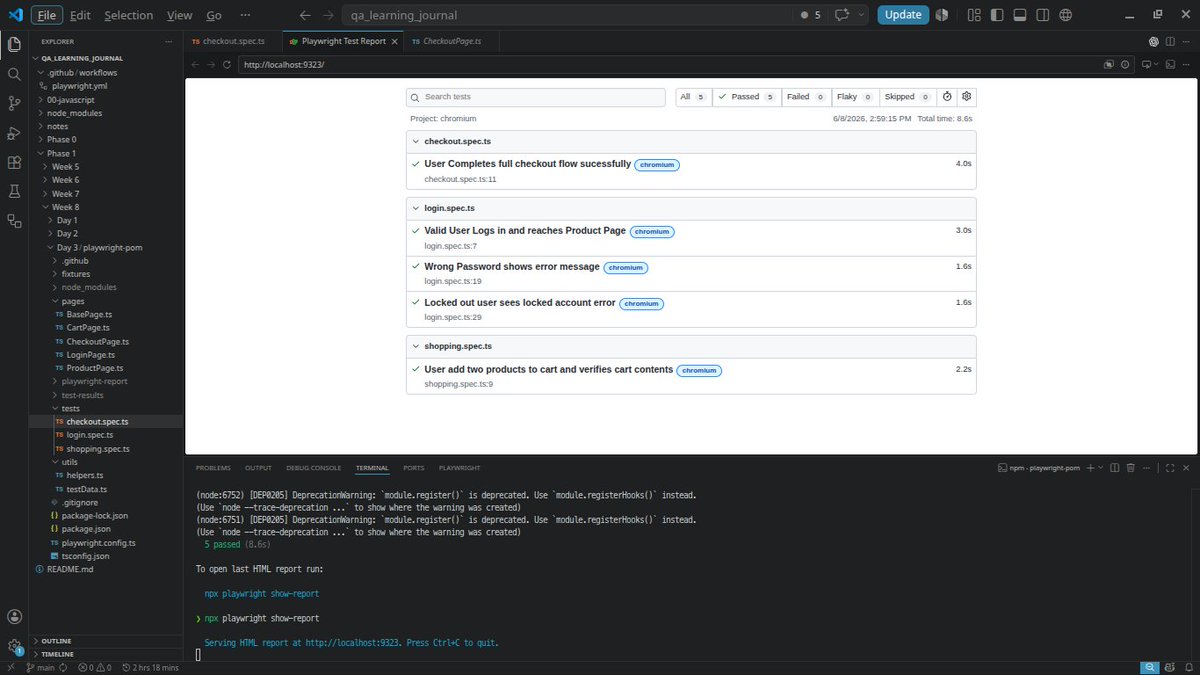
Task: Click the browser reload icon
Action: [x=228, y=64]
